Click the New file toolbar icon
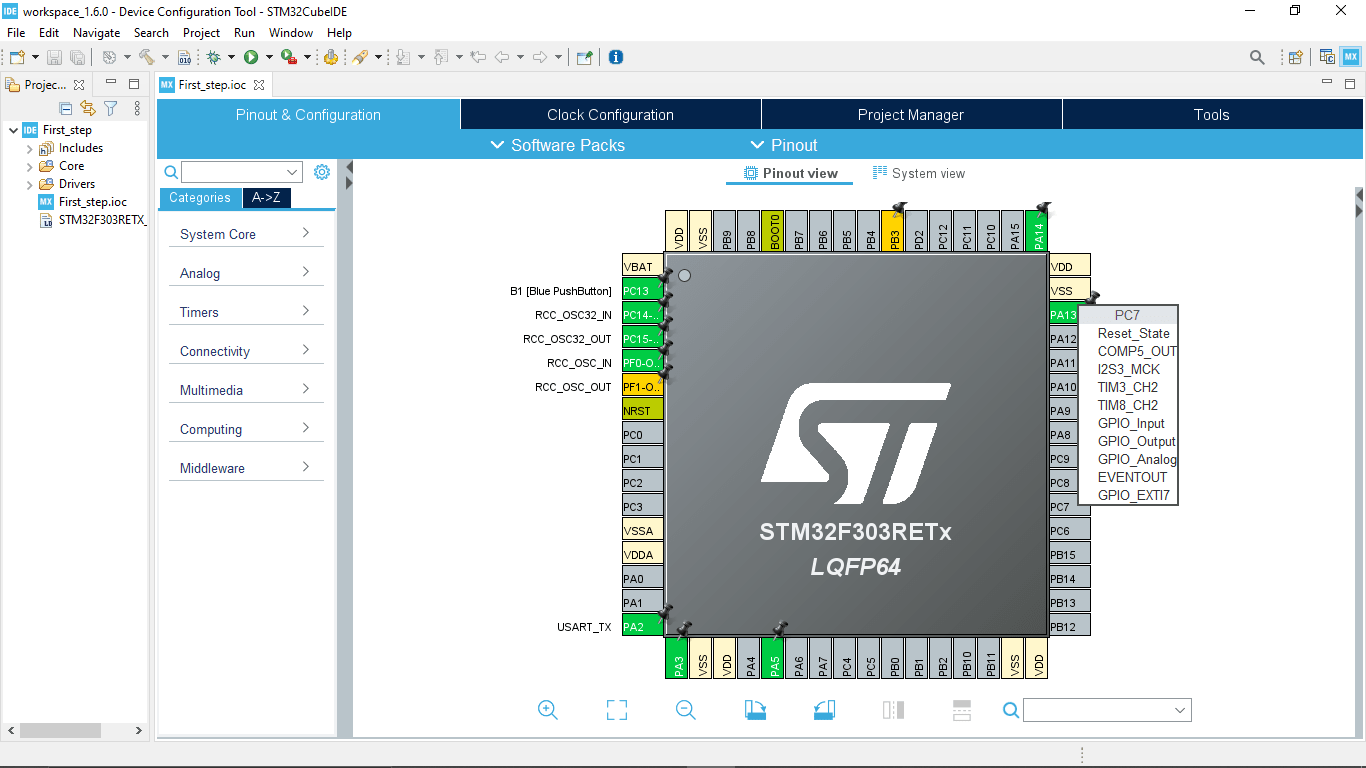This screenshot has height=768, width=1366. click(17, 57)
